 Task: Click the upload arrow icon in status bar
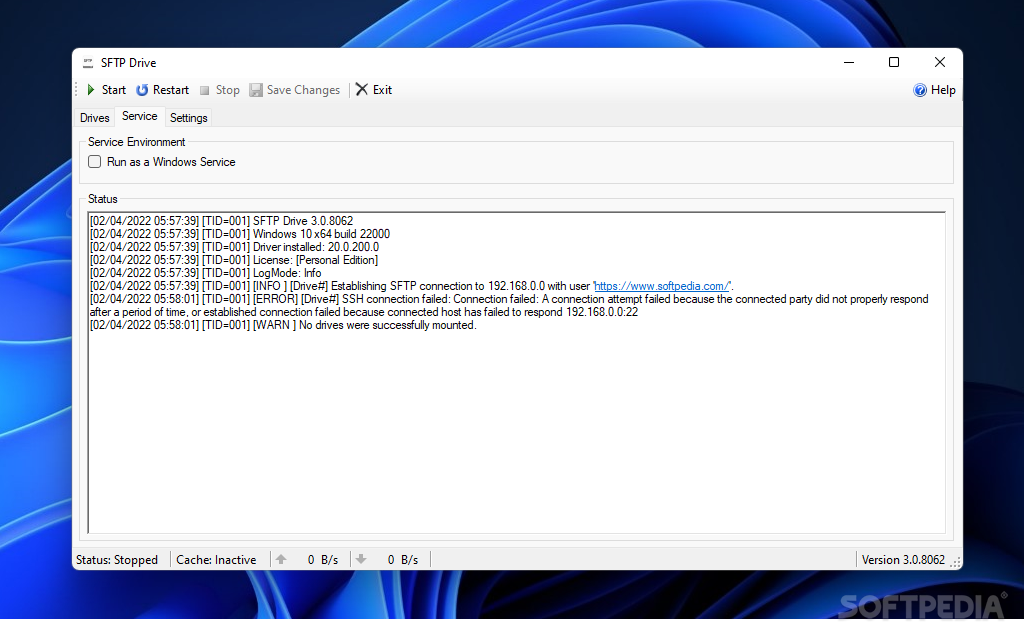coord(281,559)
